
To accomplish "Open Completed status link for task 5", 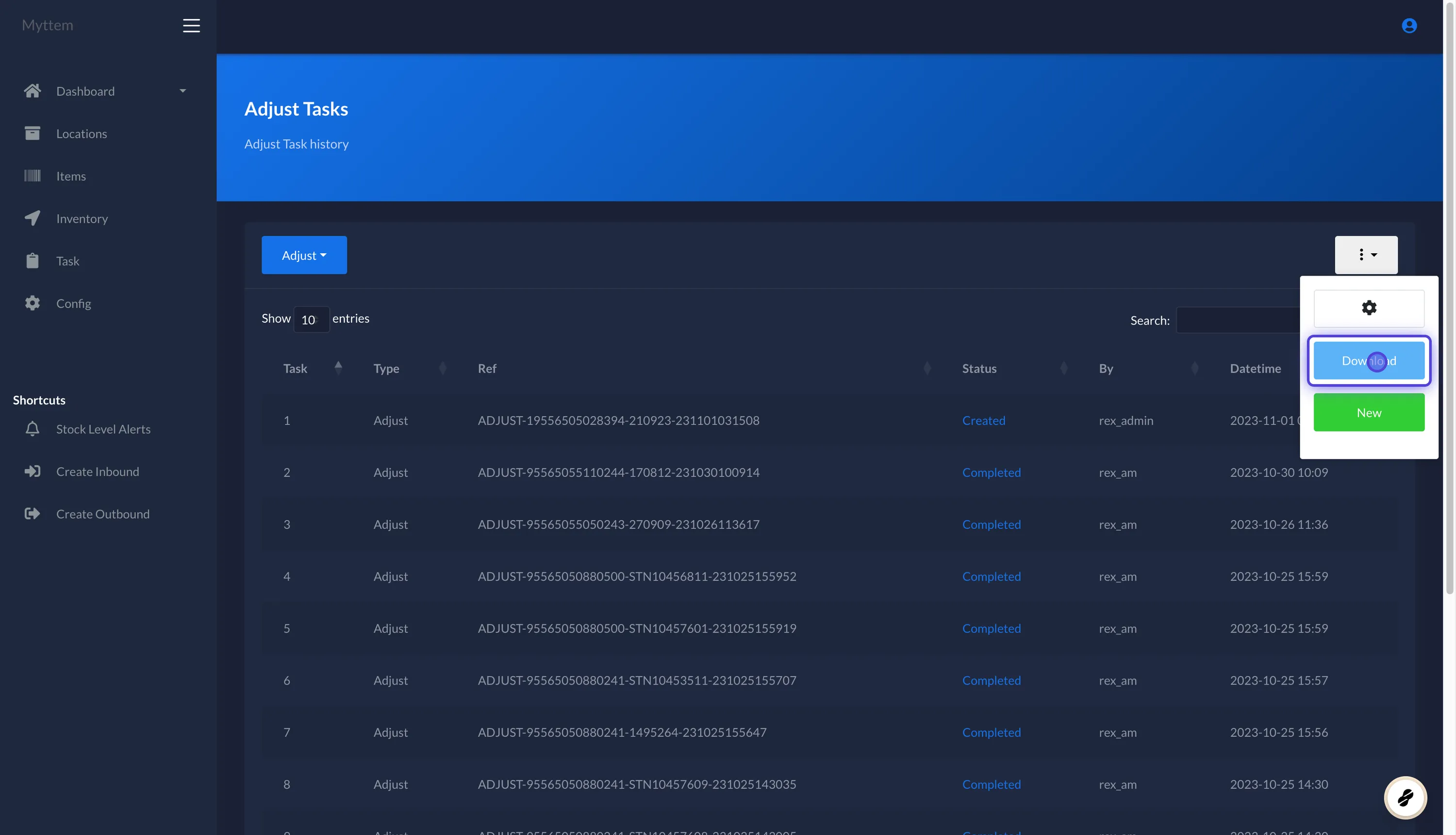I will pos(992,628).
